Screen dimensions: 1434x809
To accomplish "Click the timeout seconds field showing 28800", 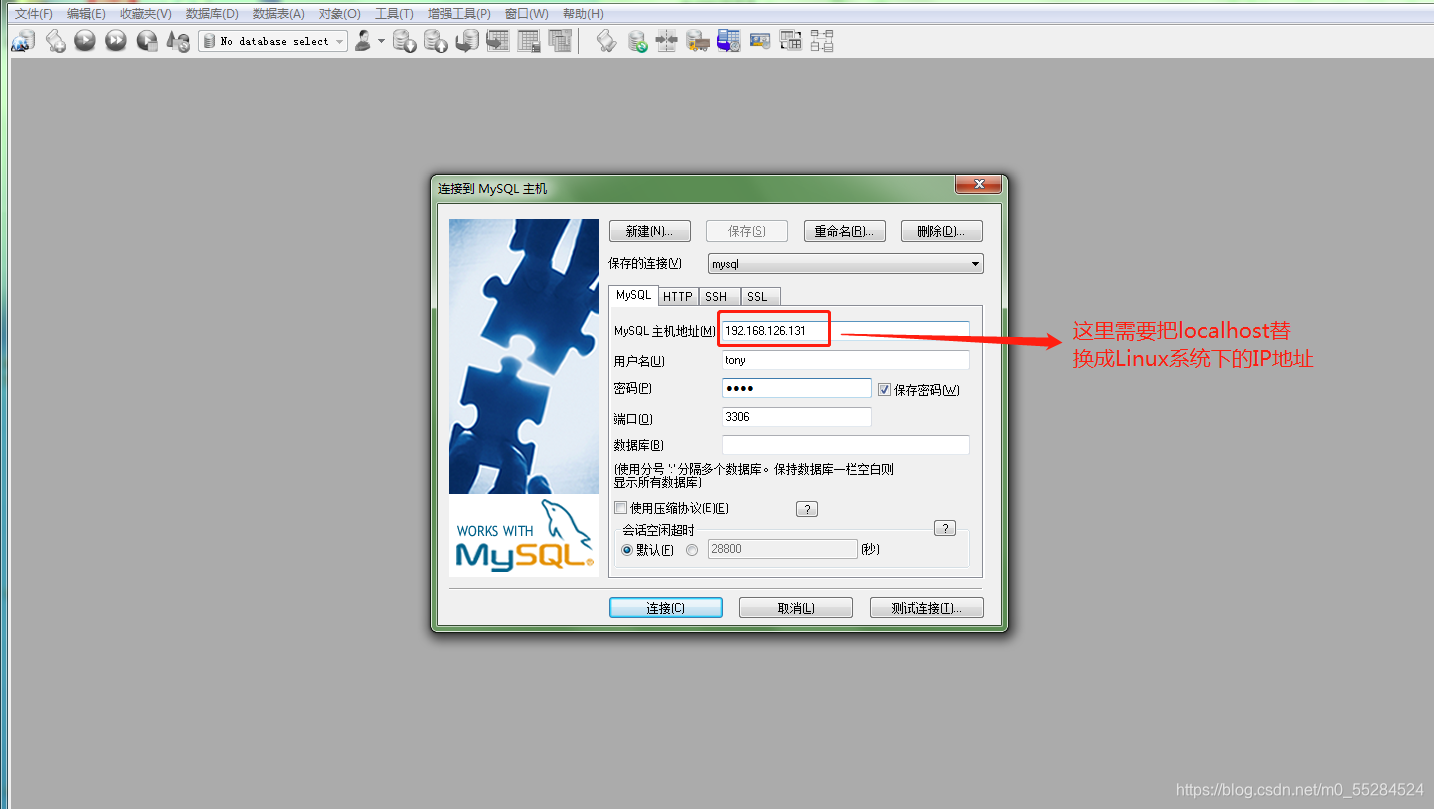I will [x=783, y=549].
